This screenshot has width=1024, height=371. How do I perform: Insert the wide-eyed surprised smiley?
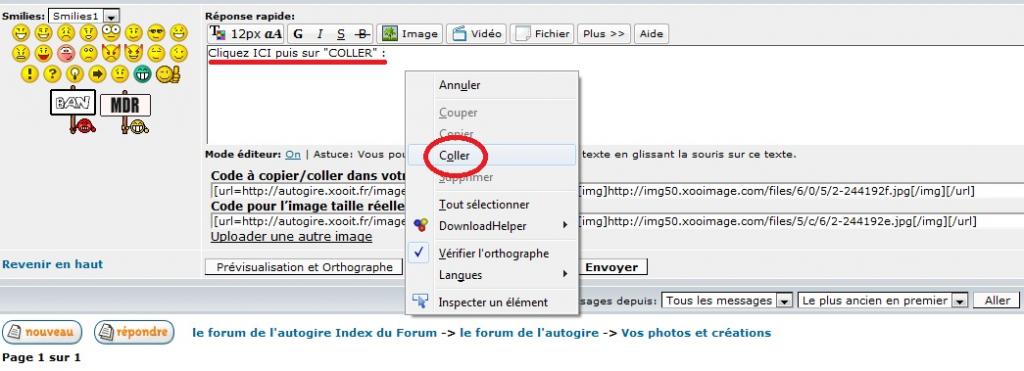(x=110, y=33)
